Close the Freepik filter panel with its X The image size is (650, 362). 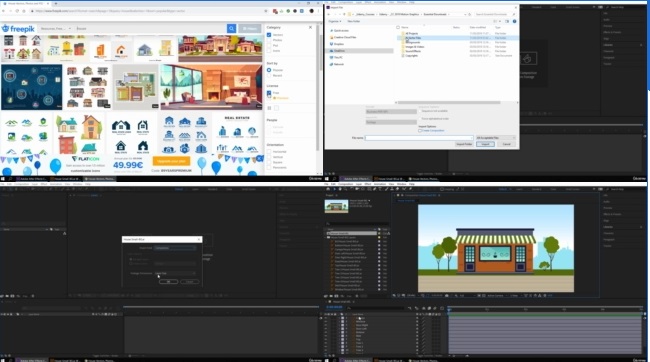click(310, 27)
